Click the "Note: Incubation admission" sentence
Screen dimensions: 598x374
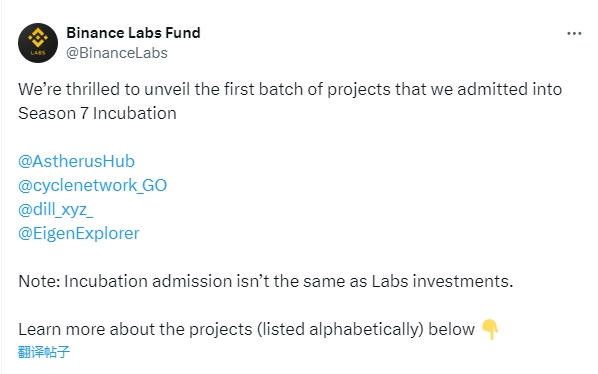[265, 281]
